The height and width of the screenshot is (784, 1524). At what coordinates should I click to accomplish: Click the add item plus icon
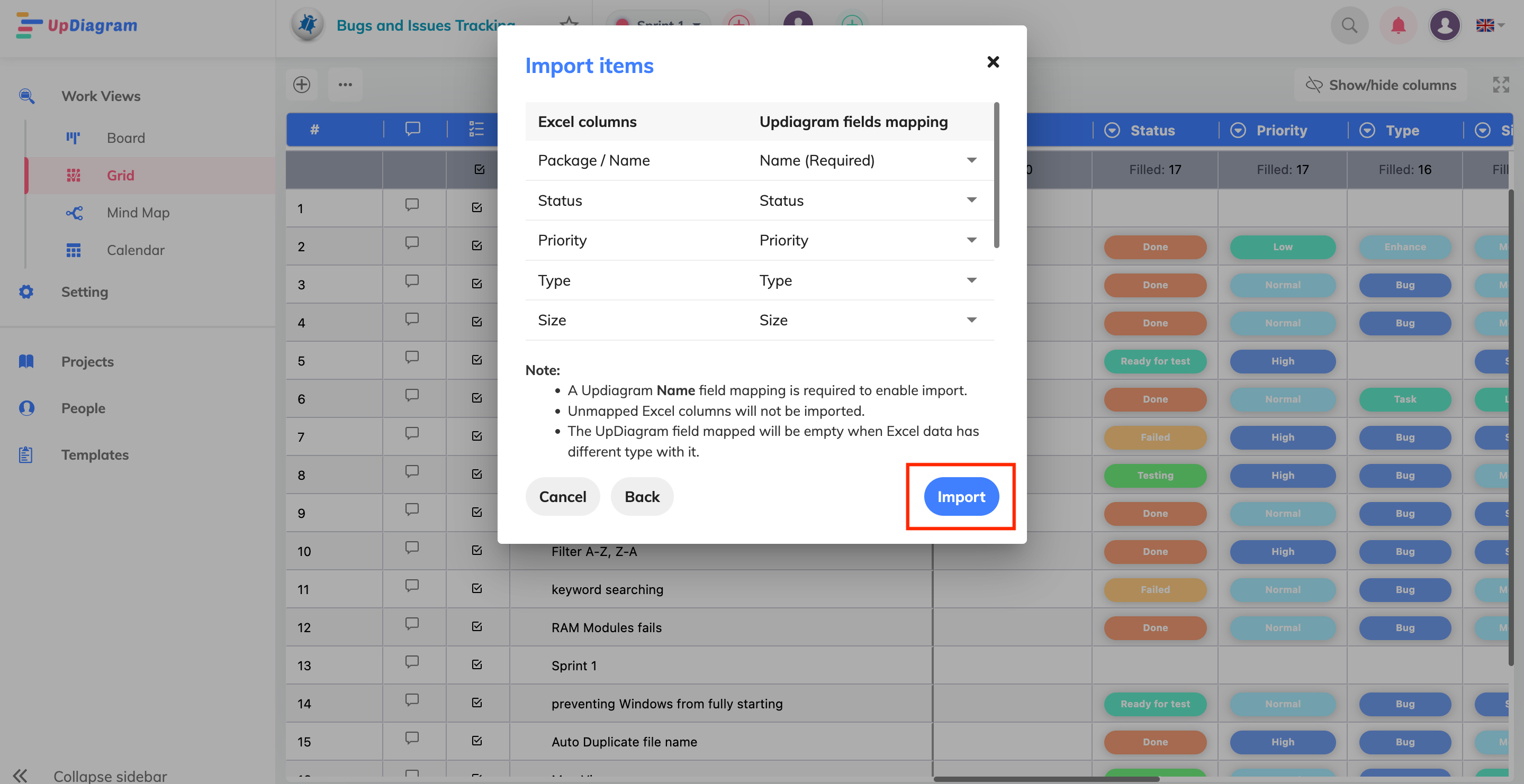click(x=302, y=85)
